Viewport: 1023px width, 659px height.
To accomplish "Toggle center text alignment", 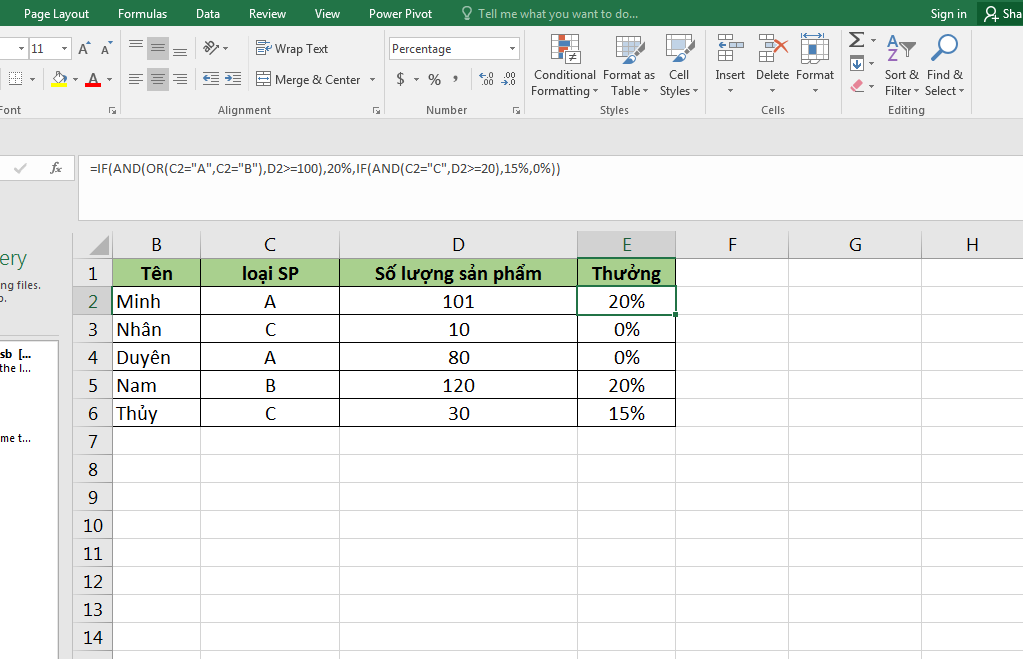I will 157,79.
